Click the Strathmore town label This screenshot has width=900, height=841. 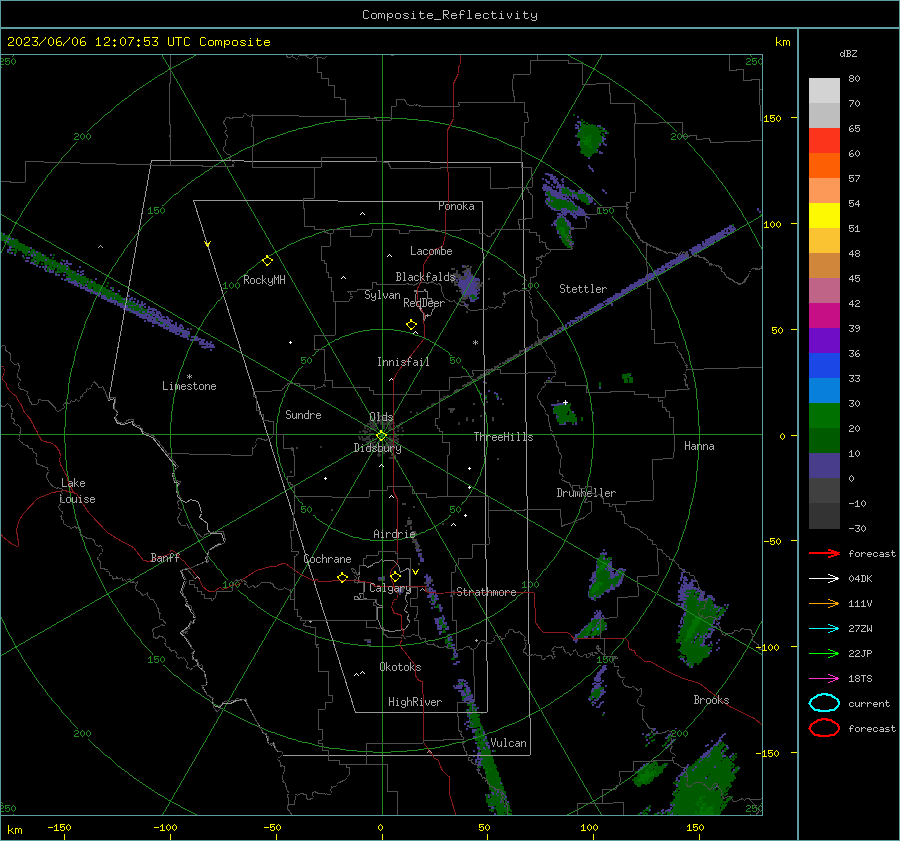pos(486,592)
